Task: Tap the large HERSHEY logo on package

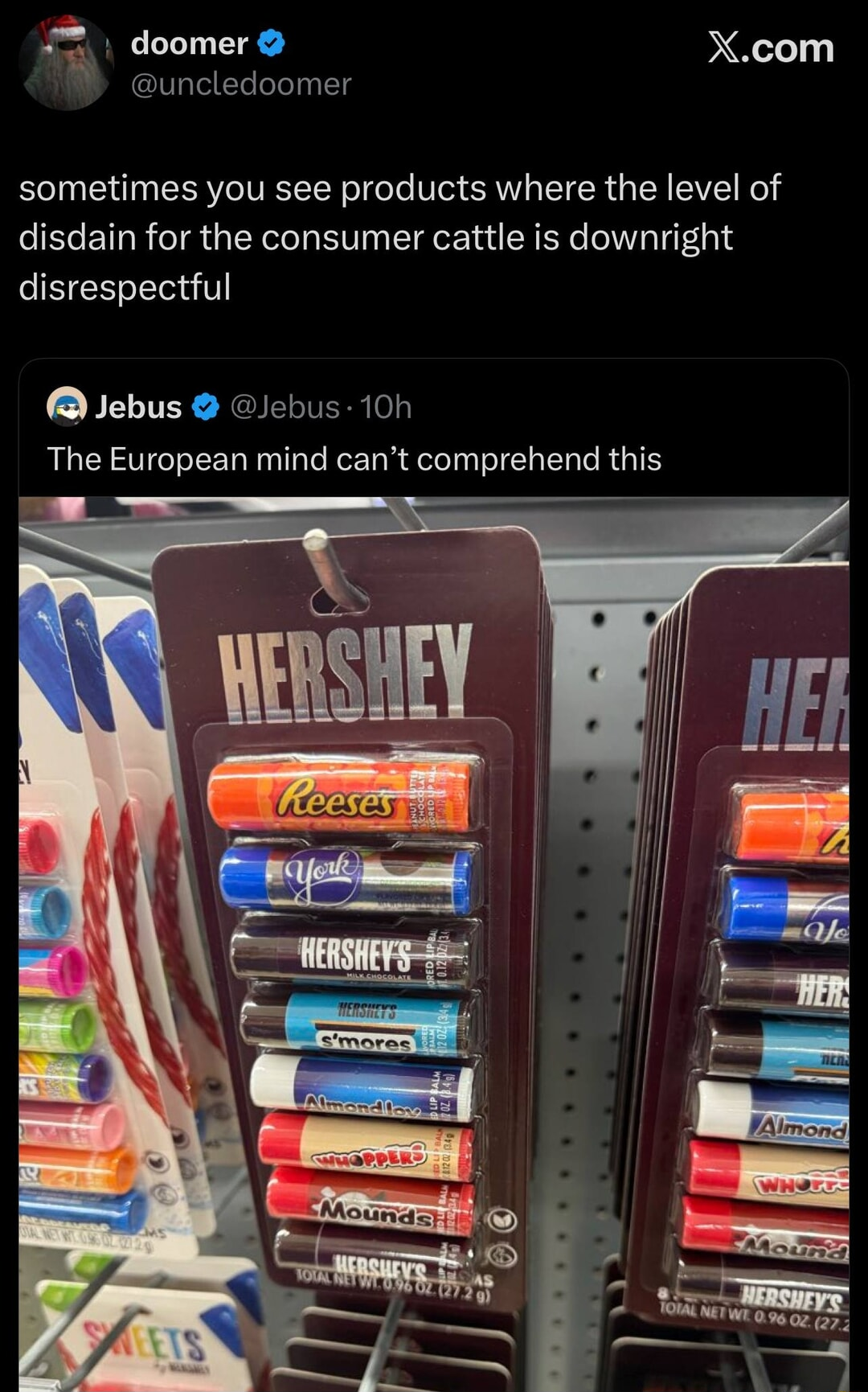Action: pos(346,671)
